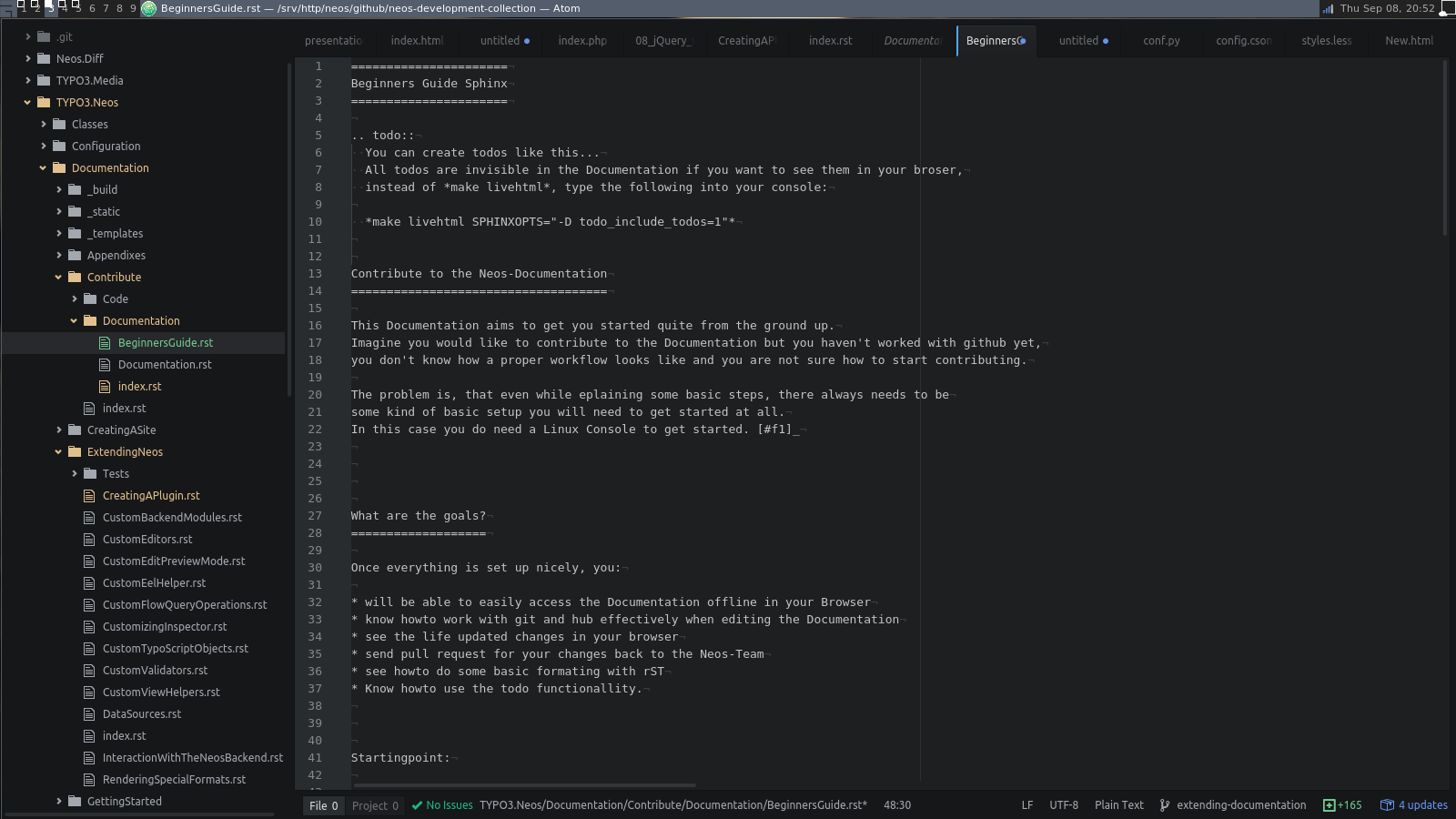Collapse the ExtendingNeos folder
This screenshot has width=1456, height=819.
[59, 451]
